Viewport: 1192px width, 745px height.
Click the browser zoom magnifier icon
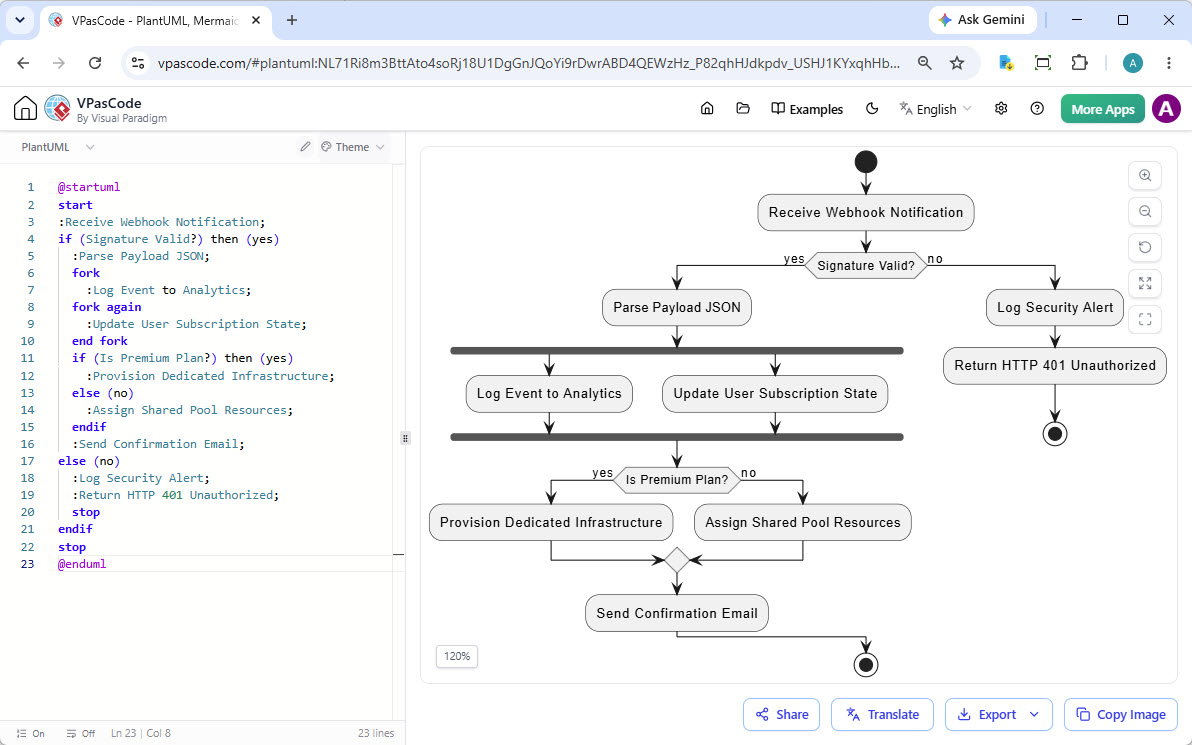click(924, 63)
